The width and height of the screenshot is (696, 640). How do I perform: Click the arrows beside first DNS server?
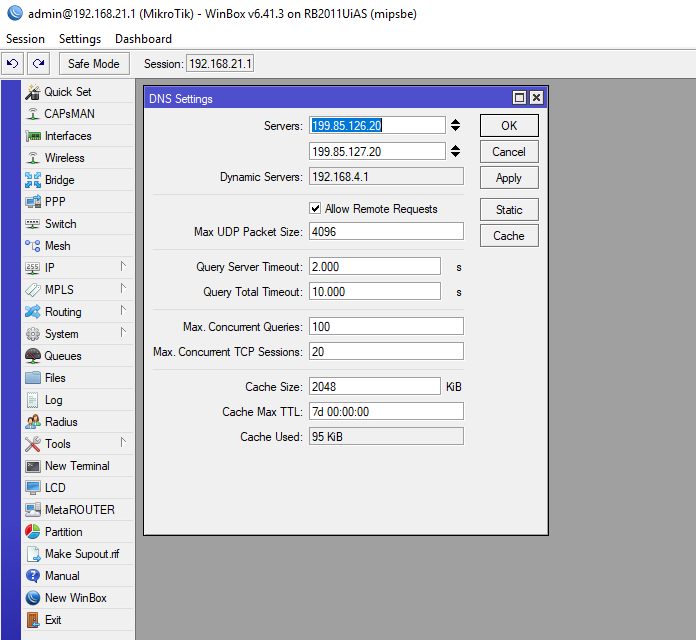coord(455,125)
